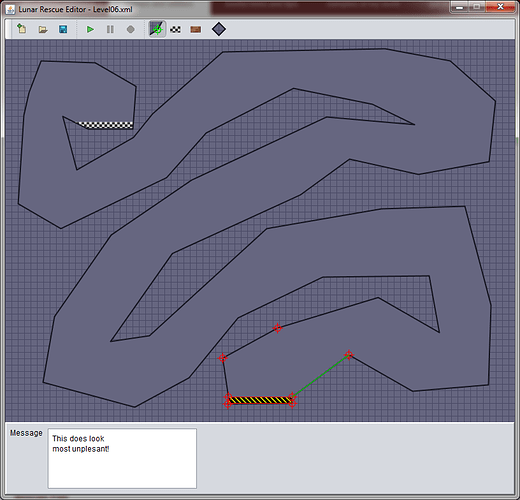Open a level with the folder icon
The image size is (520, 500).
pos(43,29)
